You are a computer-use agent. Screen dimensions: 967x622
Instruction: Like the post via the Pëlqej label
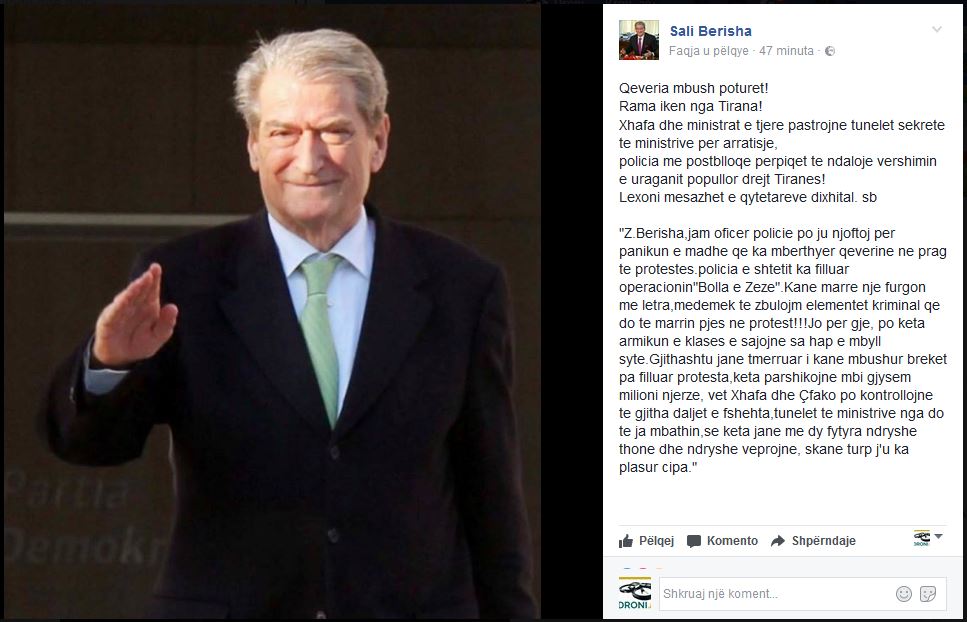click(x=656, y=541)
